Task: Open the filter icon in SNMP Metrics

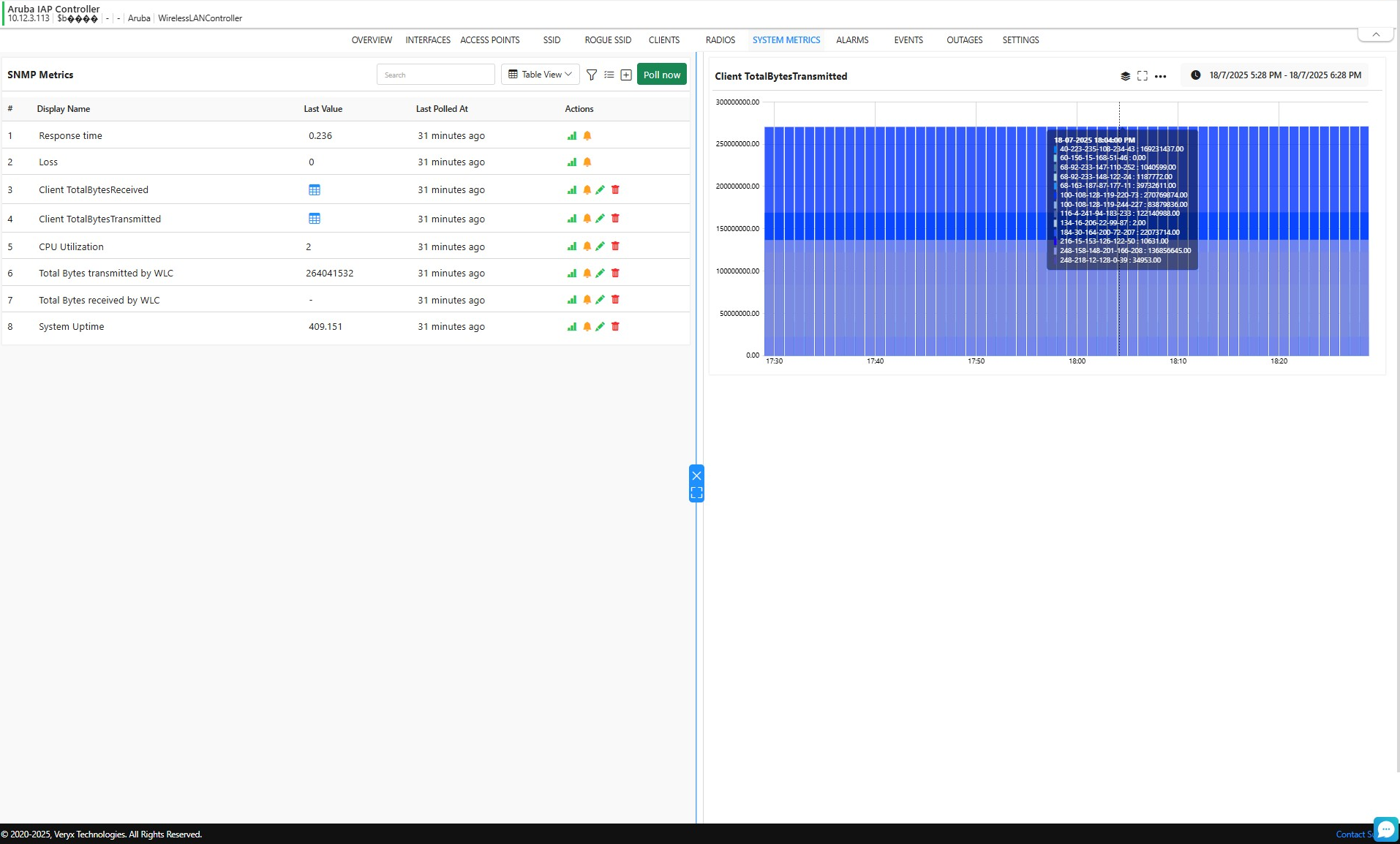Action: pos(592,75)
